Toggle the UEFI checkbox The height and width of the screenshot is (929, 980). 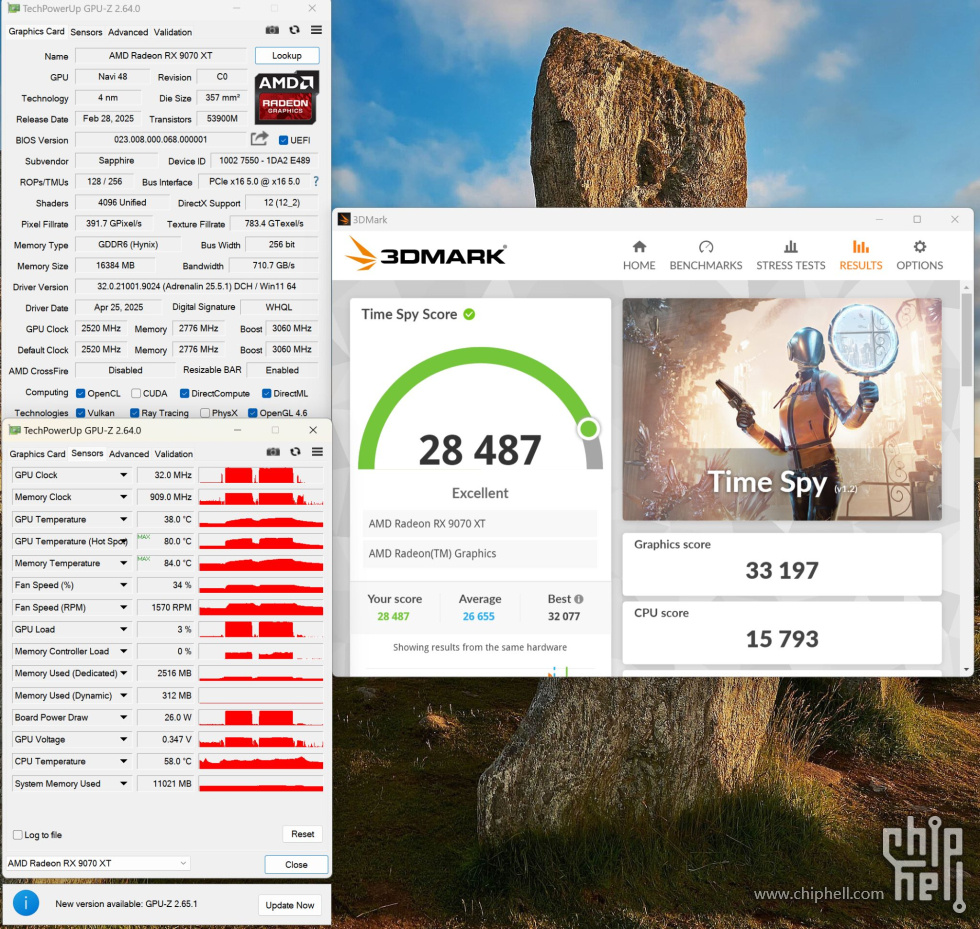283,140
